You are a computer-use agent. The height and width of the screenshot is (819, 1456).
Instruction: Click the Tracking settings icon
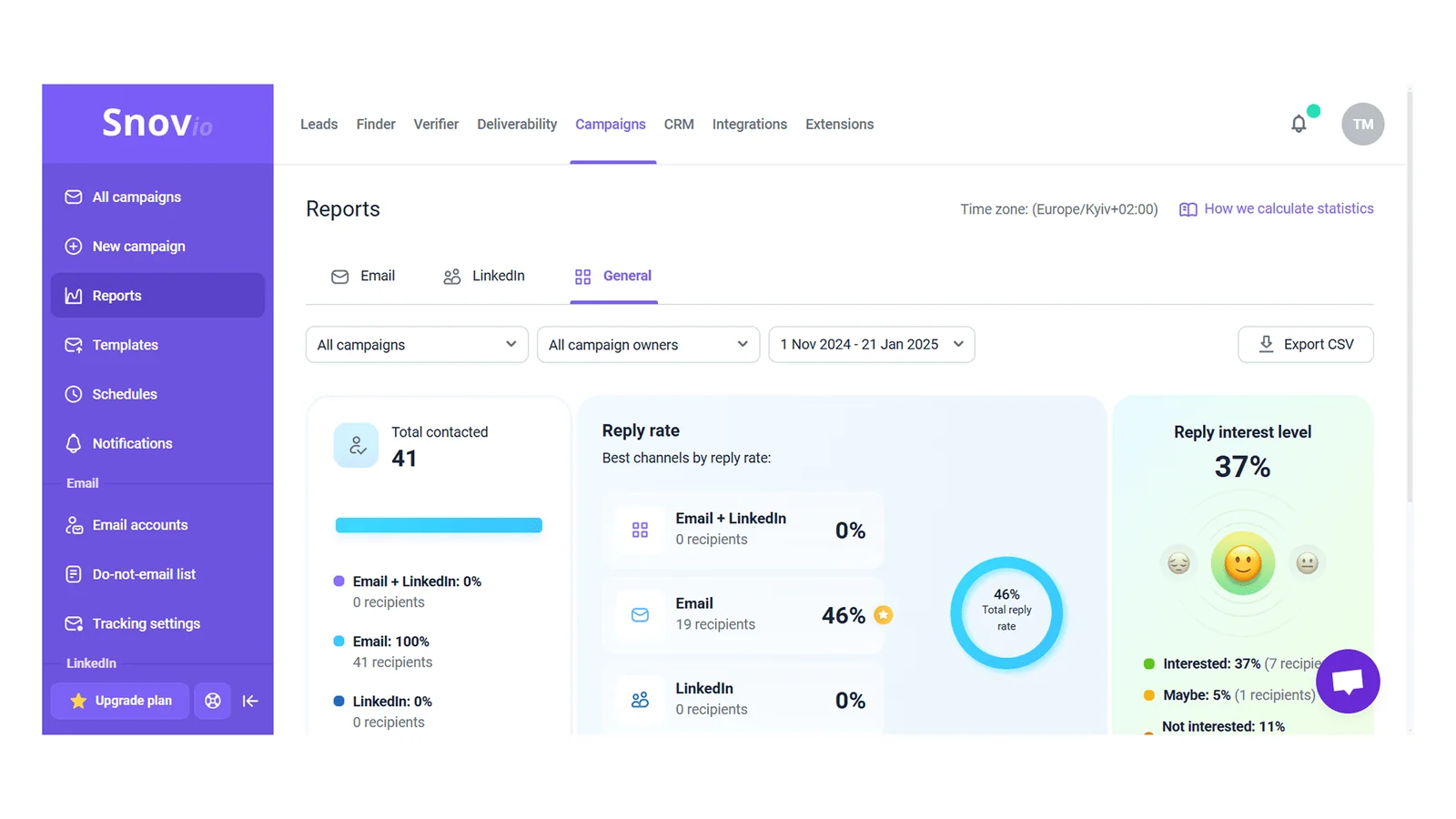[x=74, y=623]
